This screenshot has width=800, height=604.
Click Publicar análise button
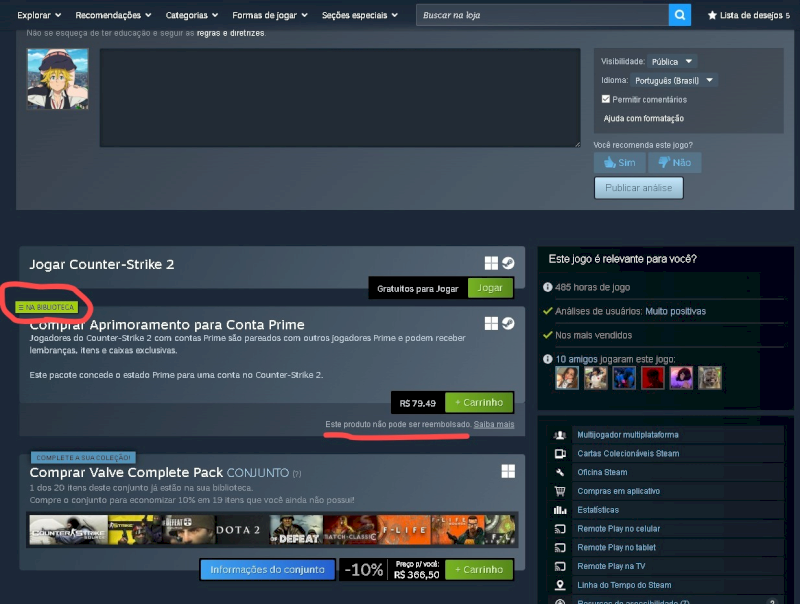[639, 188]
